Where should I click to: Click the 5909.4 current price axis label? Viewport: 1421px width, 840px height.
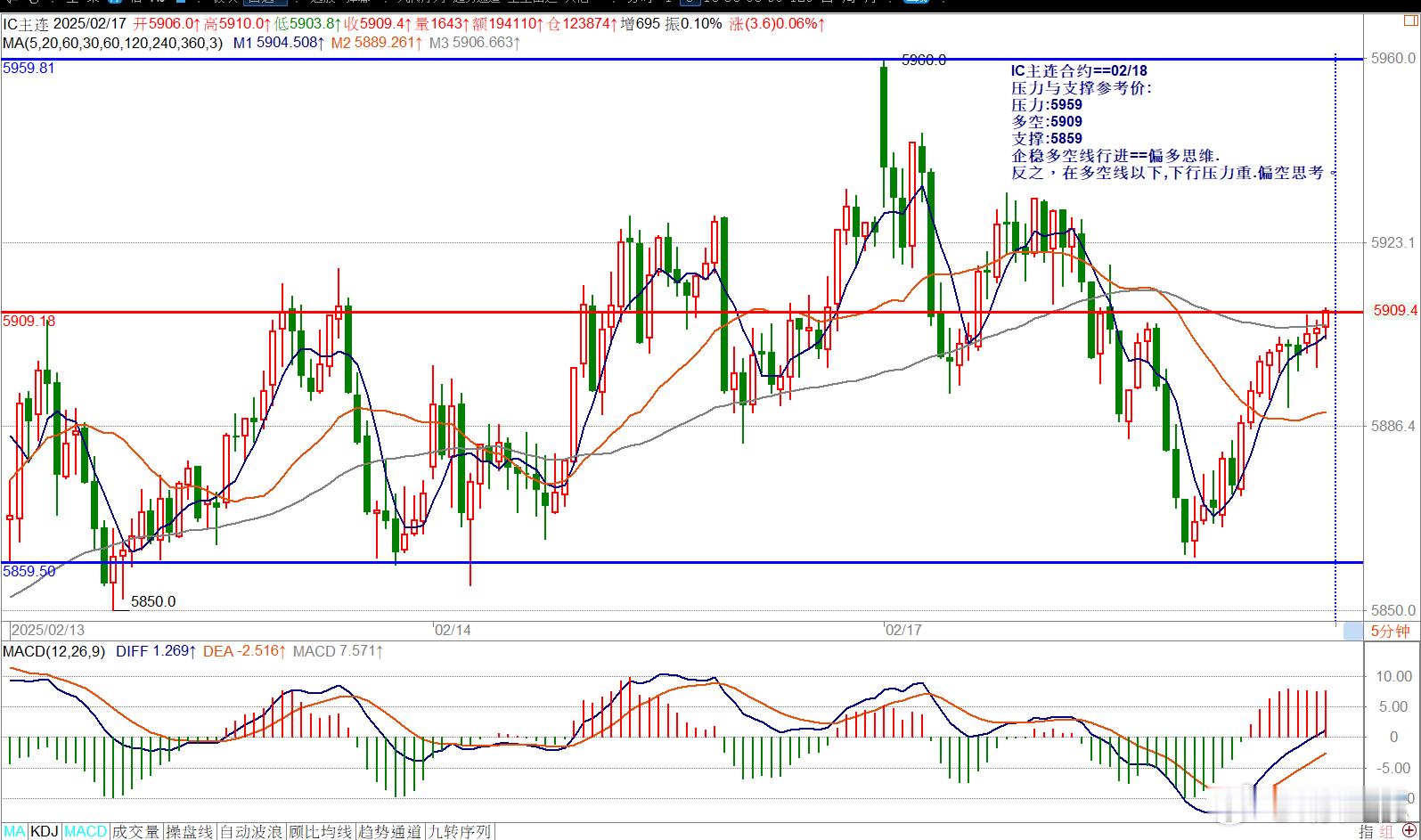pyautogui.click(x=1395, y=310)
